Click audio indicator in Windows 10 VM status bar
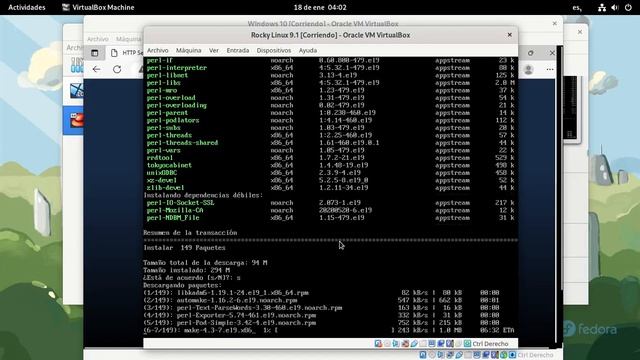Screen dimensions: 640x360 click(441, 355)
